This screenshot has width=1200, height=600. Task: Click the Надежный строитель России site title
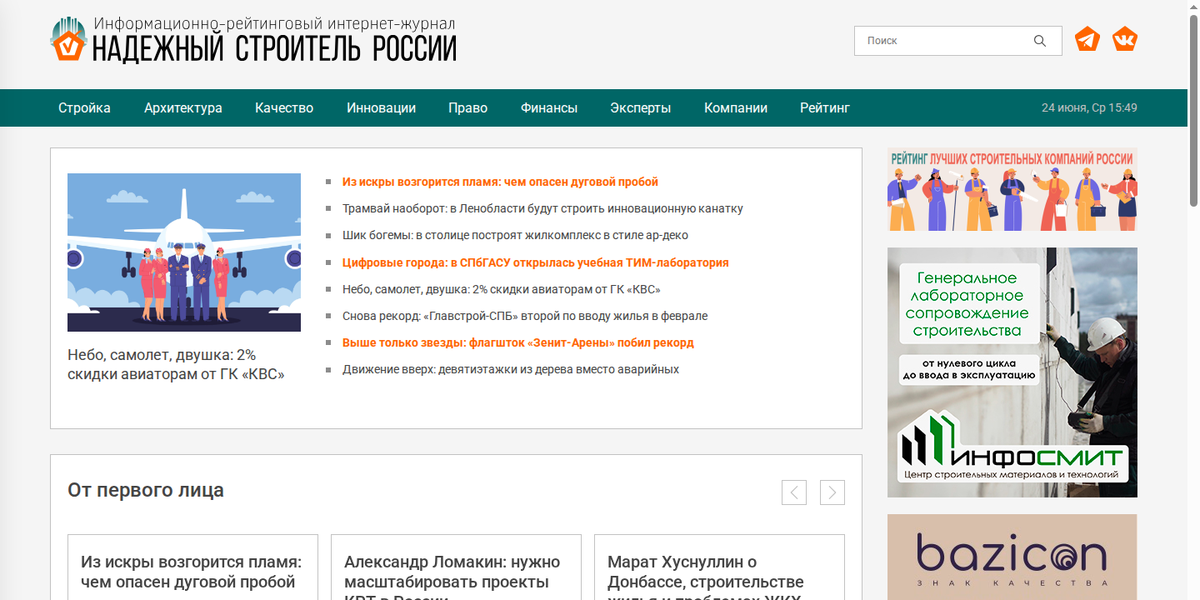274,47
